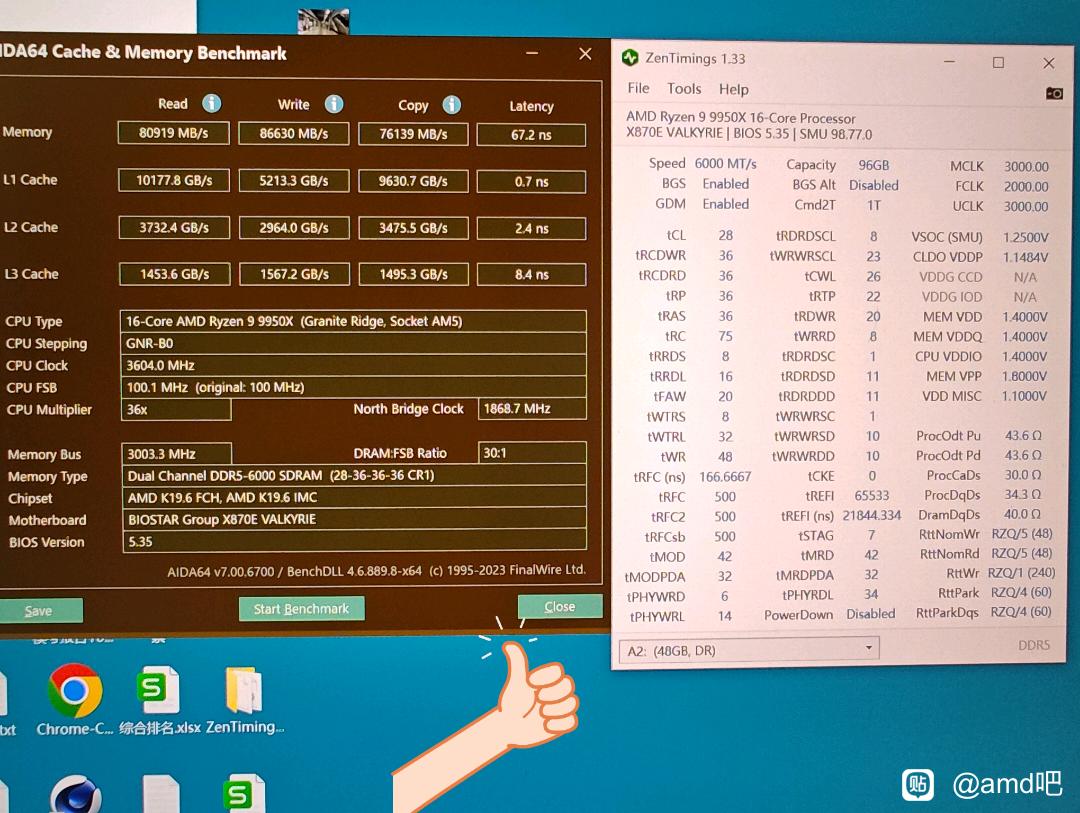This screenshot has height=813, width=1080.
Task: Open the Cinebench sphere desktop icon
Action: (x=76, y=794)
